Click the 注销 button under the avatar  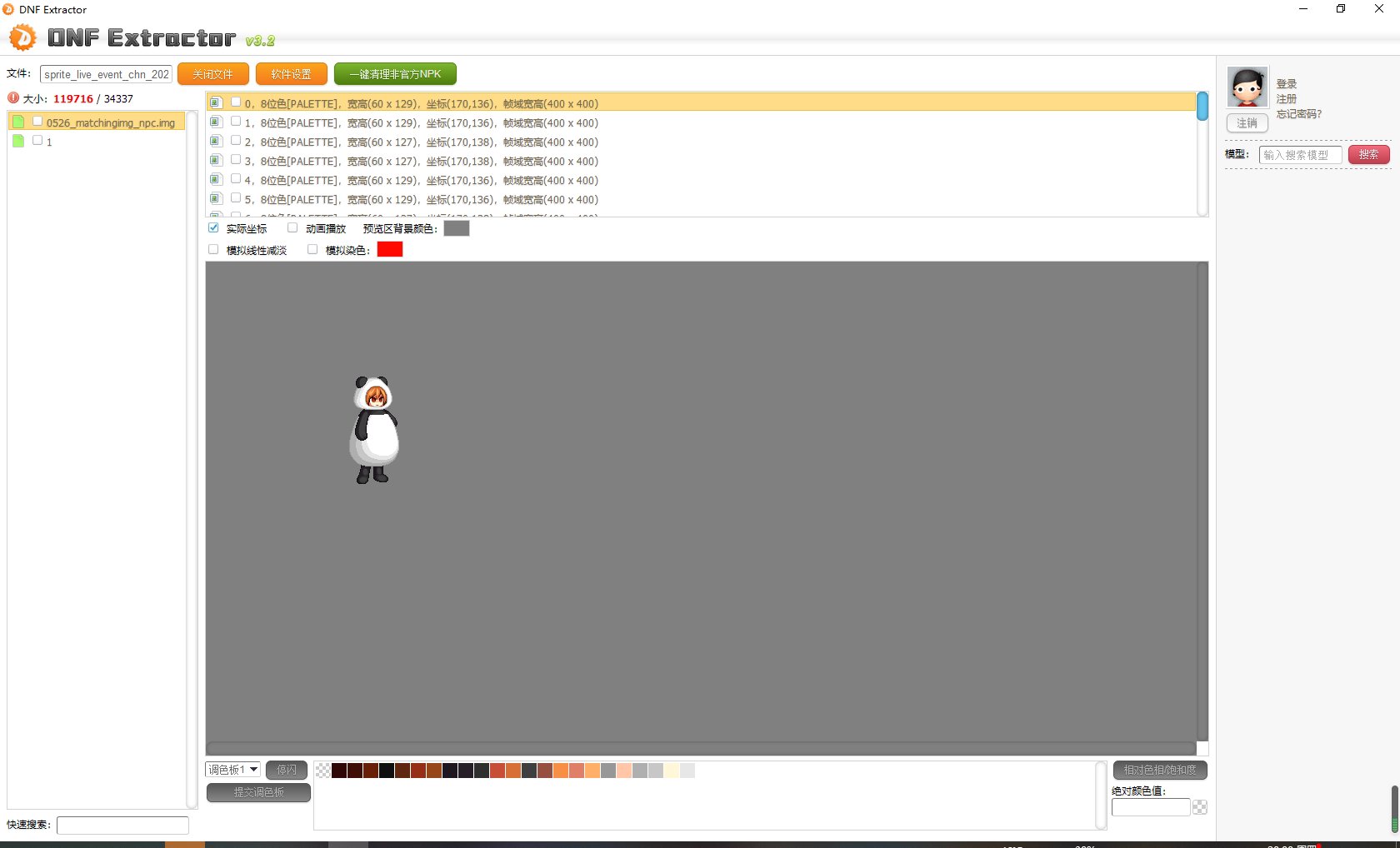(x=1247, y=123)
